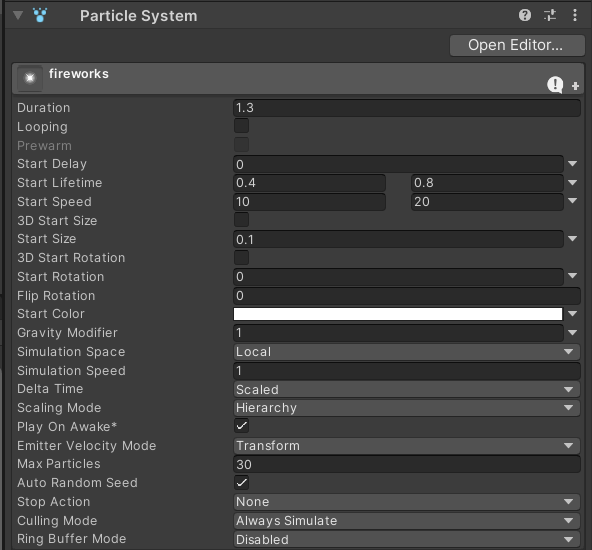Click the Start Delay value field
Image resolution: width=592 pixels, height=550 pixels.
(398, 164)
